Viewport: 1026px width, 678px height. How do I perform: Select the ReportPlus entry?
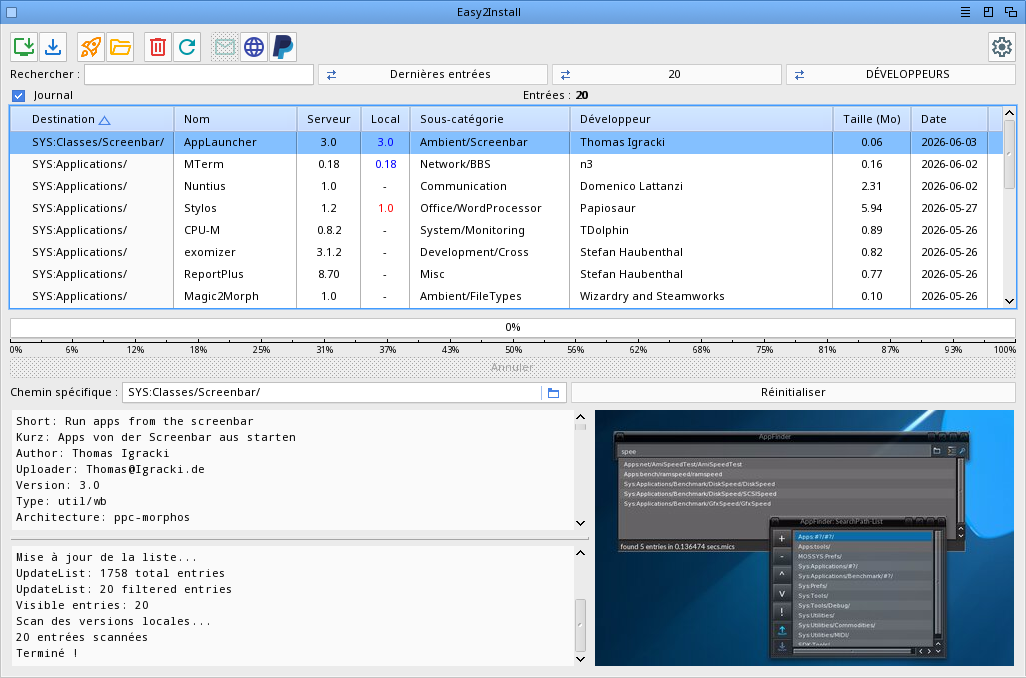[506, 274]
